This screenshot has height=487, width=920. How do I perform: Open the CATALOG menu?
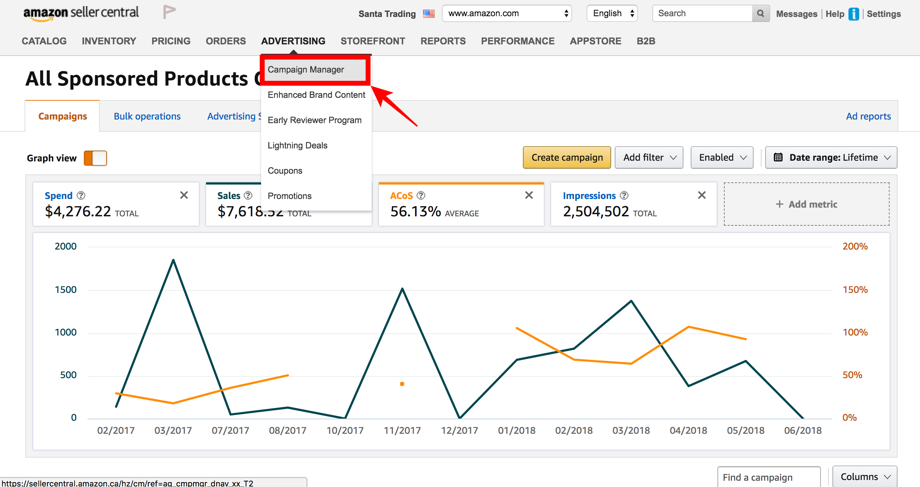tap(44, 41)
